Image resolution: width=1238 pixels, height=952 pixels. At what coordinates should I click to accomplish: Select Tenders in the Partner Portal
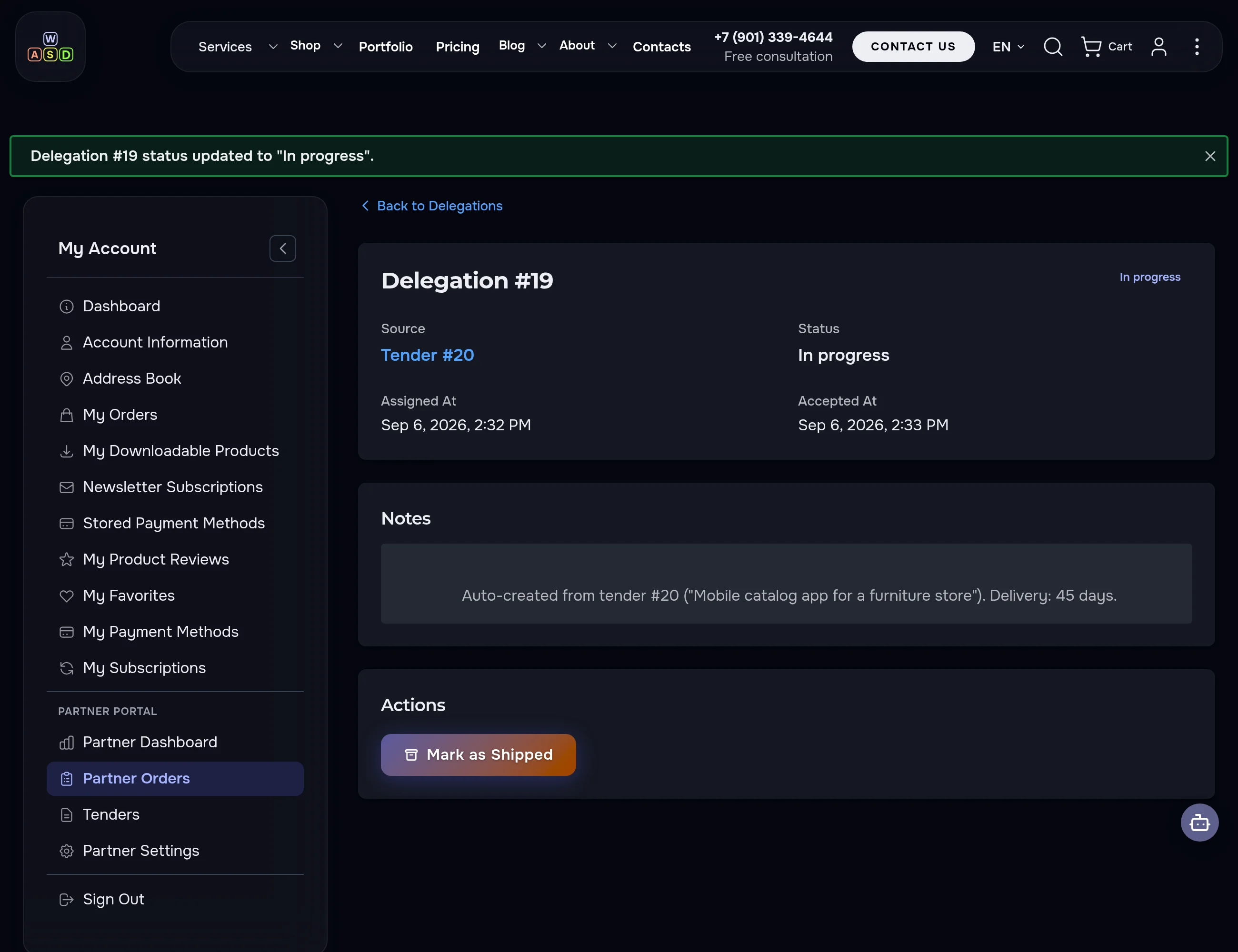pyautogui.click(x=175, y=814)
